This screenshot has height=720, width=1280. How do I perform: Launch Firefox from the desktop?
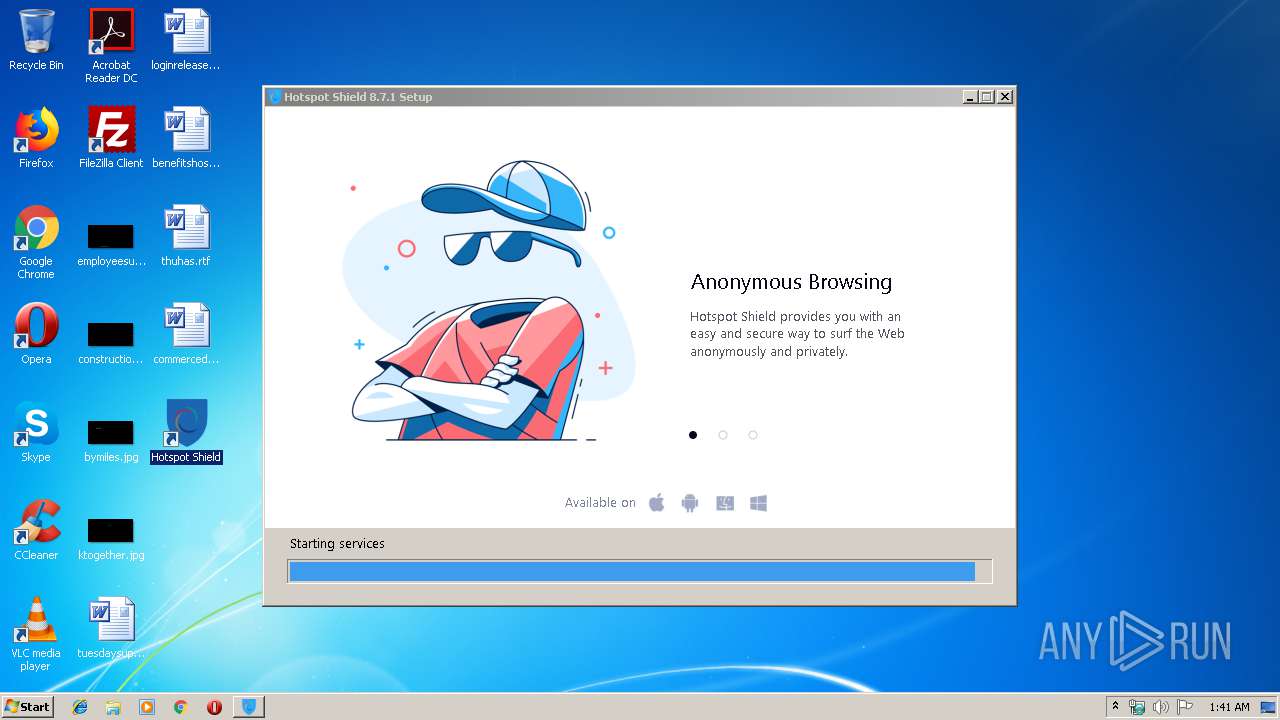click(x=36, y=138)
